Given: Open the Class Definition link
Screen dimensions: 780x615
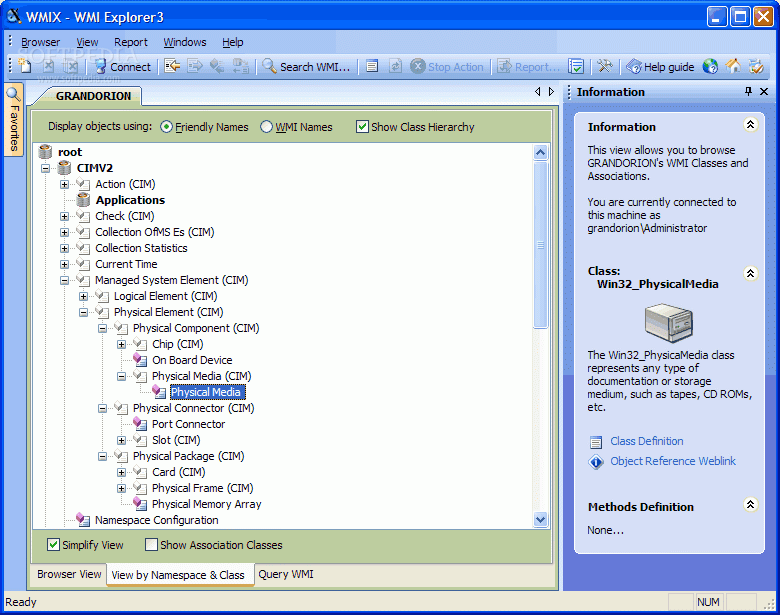Looking at the screenshot, I should (646, 441).
